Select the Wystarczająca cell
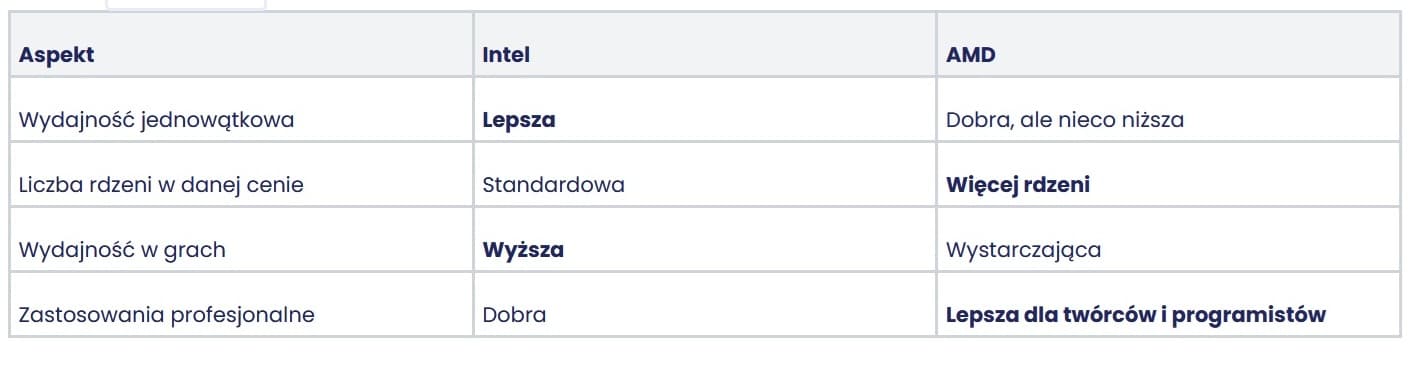This screenshot has width=1421, height=368. click(x=1168, y=250)
